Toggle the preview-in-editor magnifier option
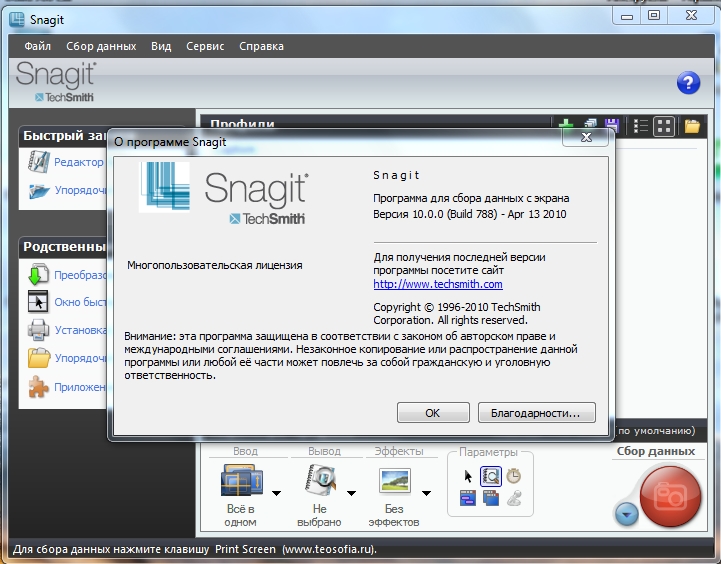 point(491,476)
